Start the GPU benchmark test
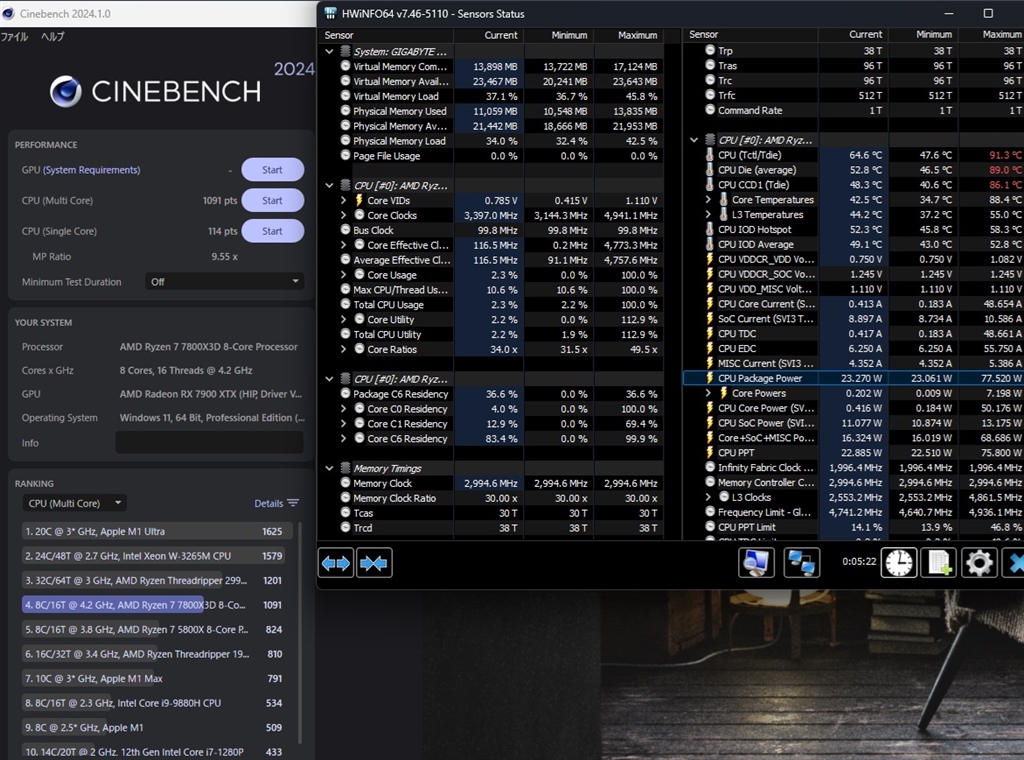 pyautogui.click(x=272, y=170)
